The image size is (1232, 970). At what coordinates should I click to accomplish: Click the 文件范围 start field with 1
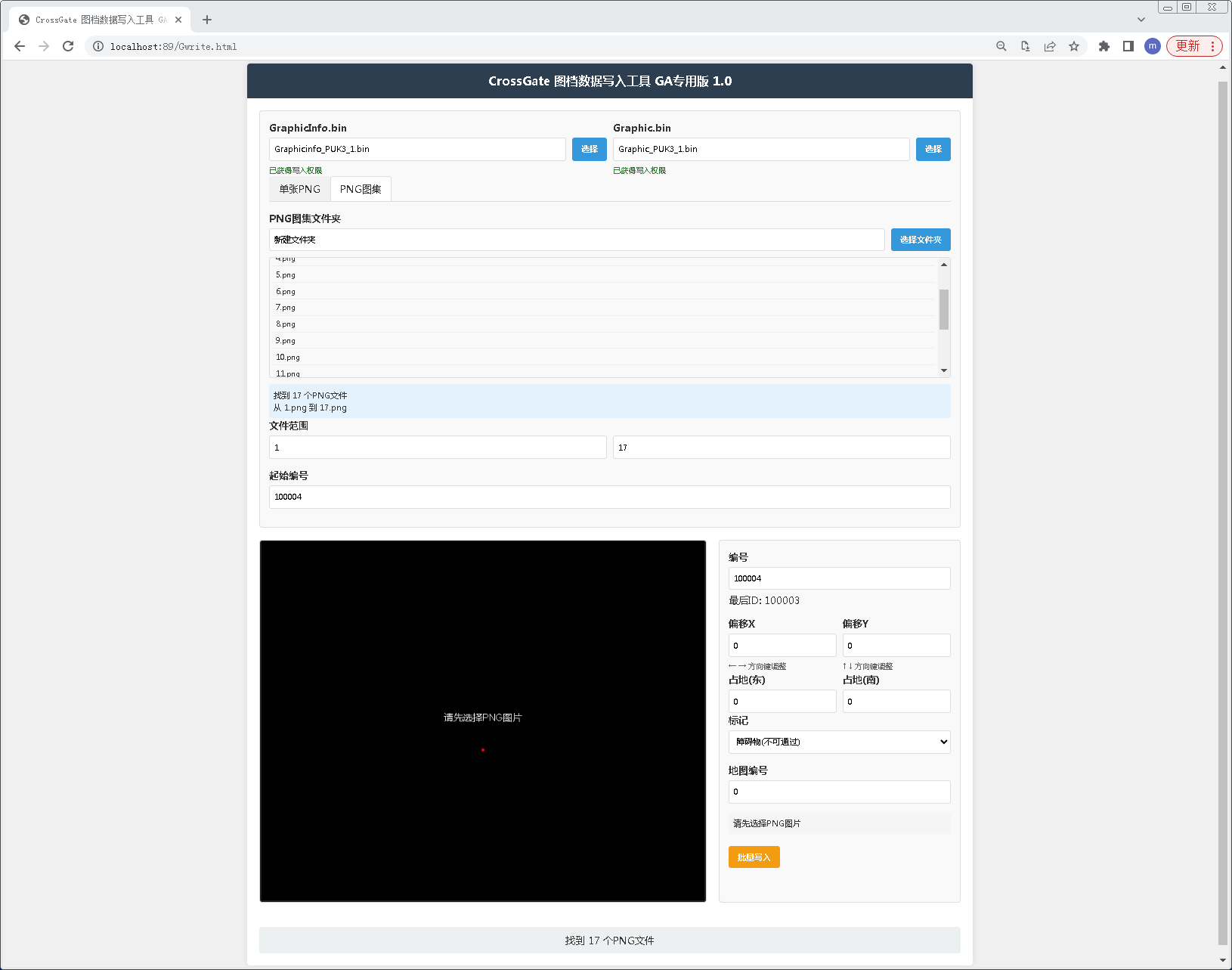point(438,448)
